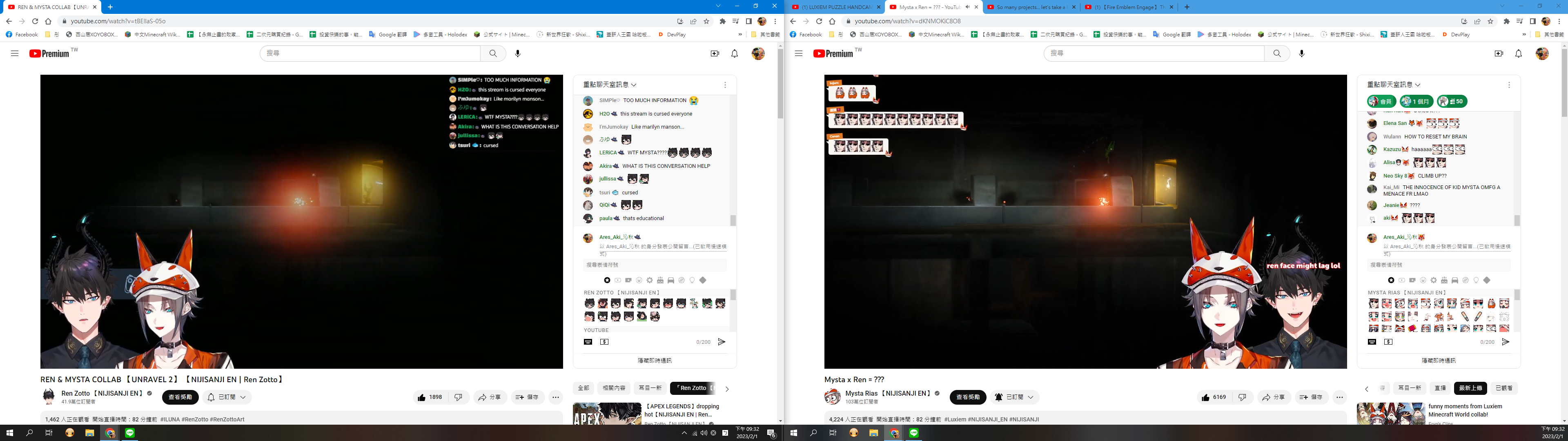Open Ren Zotto channel name link
Screen dimensions: 1568x441
[x=102, y=394]
